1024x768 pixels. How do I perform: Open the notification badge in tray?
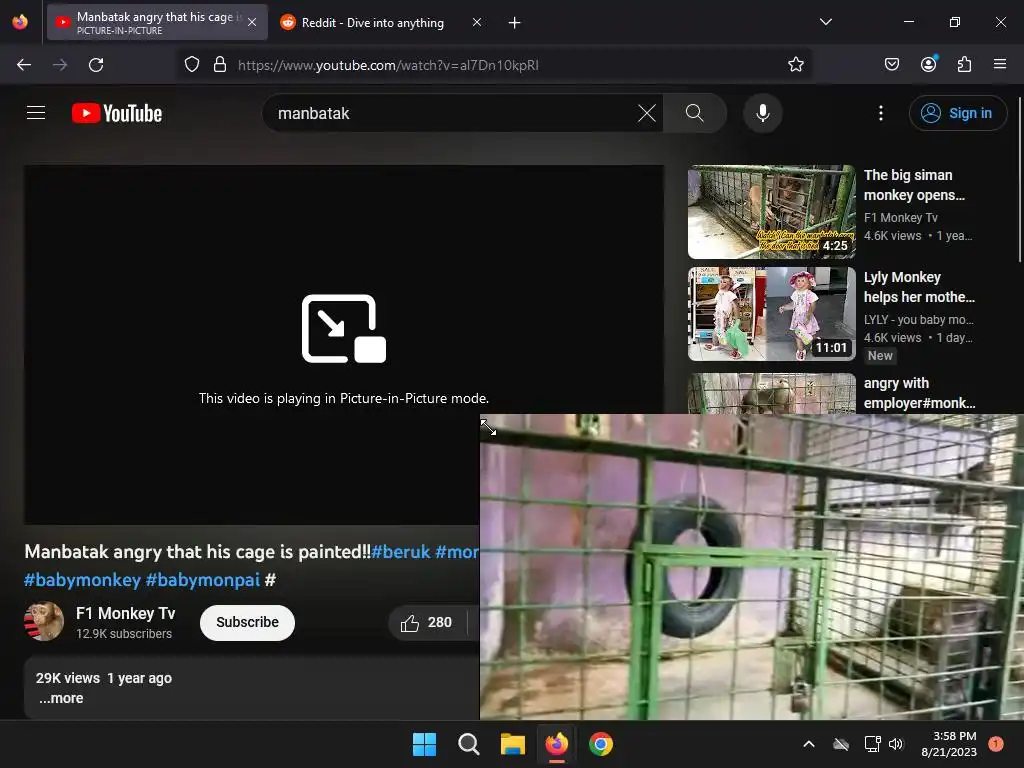tap(996, 744)
